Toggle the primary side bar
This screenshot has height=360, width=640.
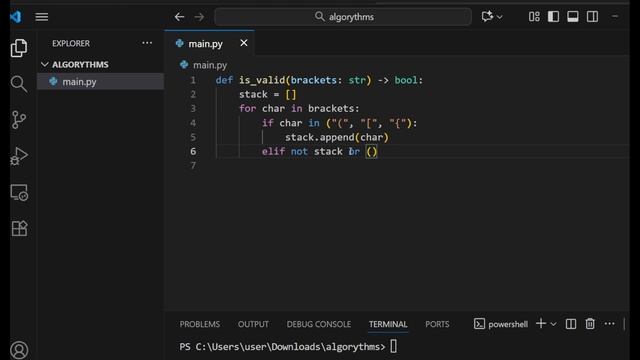[x=553, y=17]
